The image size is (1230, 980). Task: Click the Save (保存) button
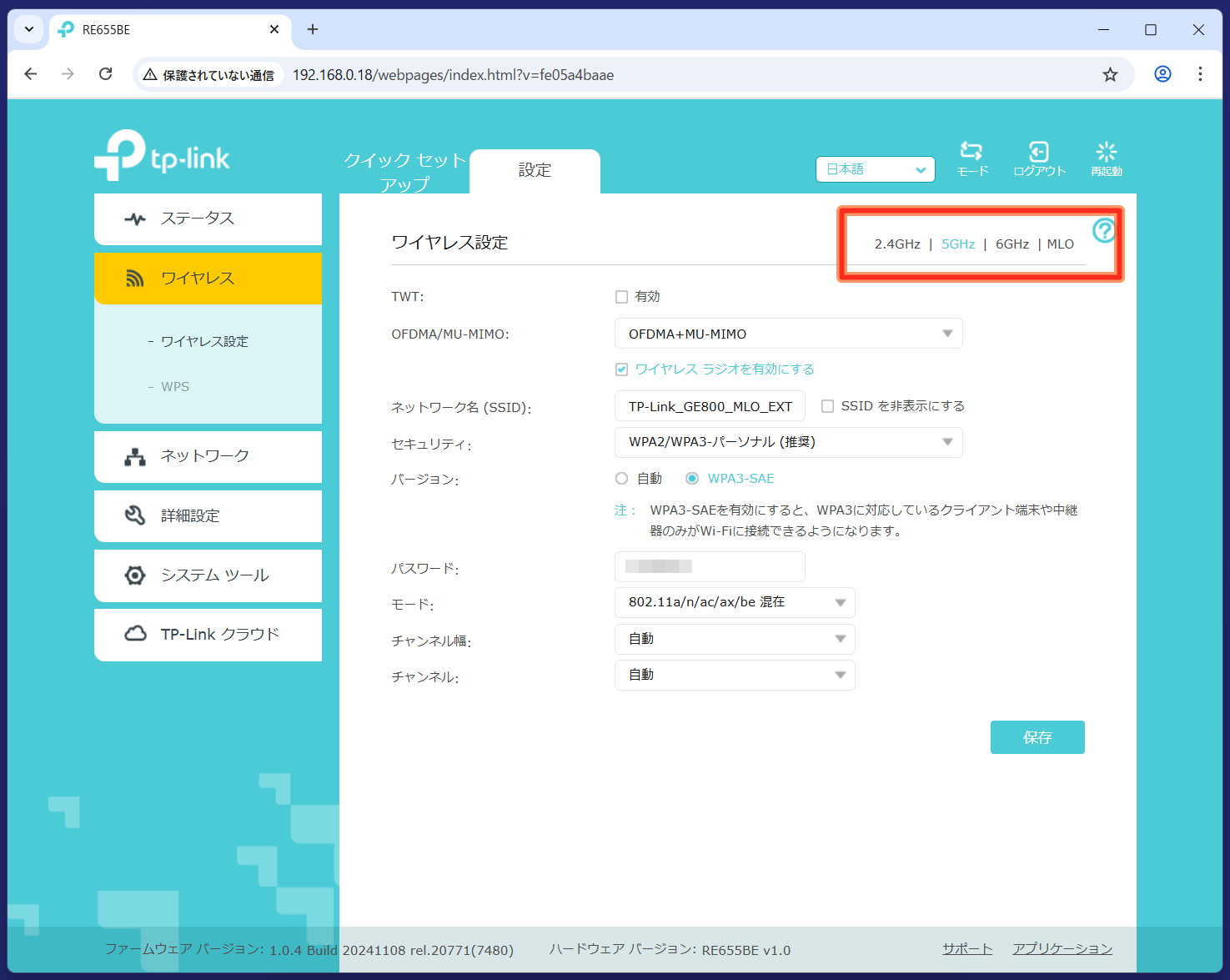click(x=1037, y=737)
